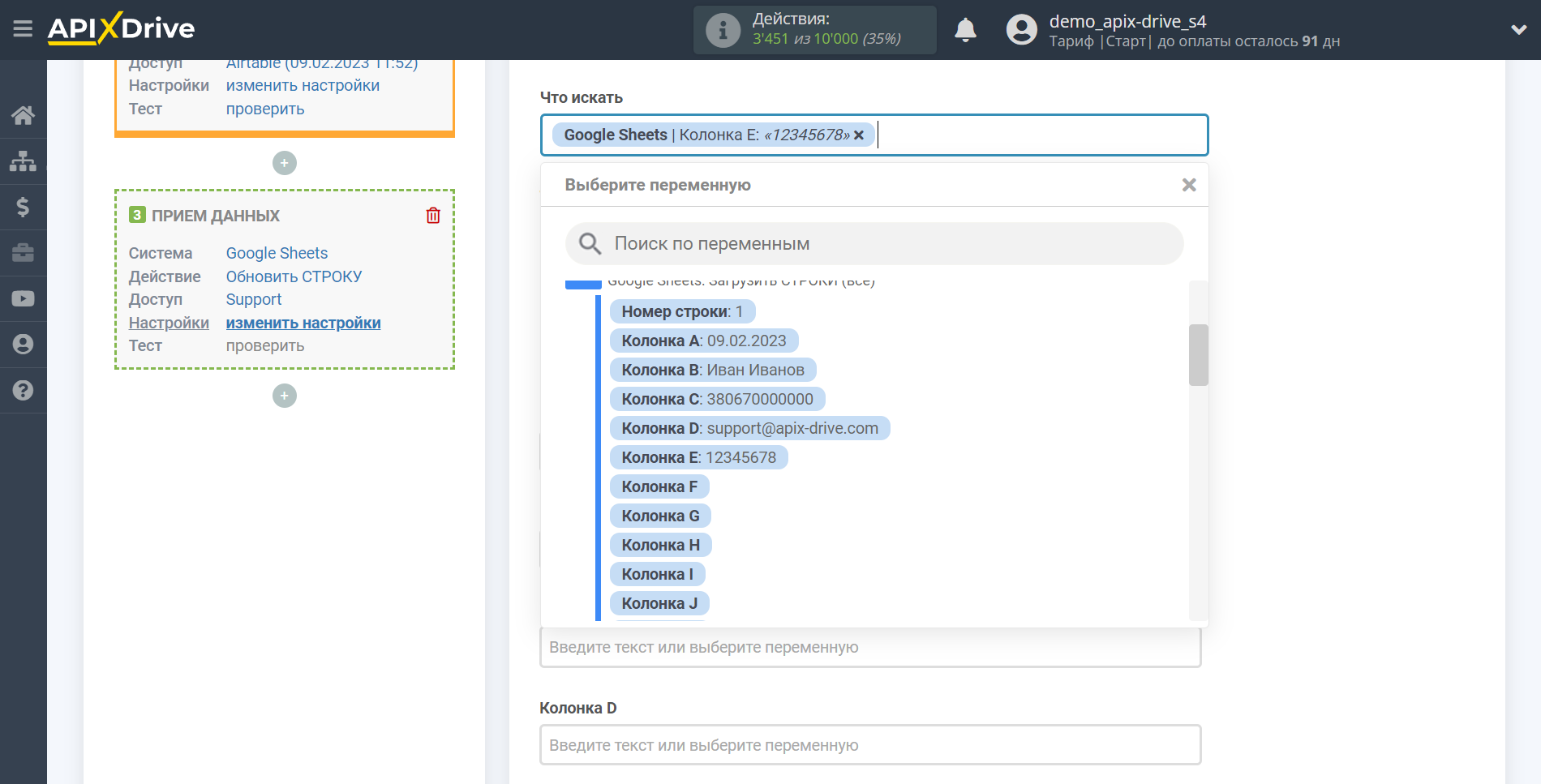
Task: Select variable Номер строки: 1
Action: pos(682,311)
